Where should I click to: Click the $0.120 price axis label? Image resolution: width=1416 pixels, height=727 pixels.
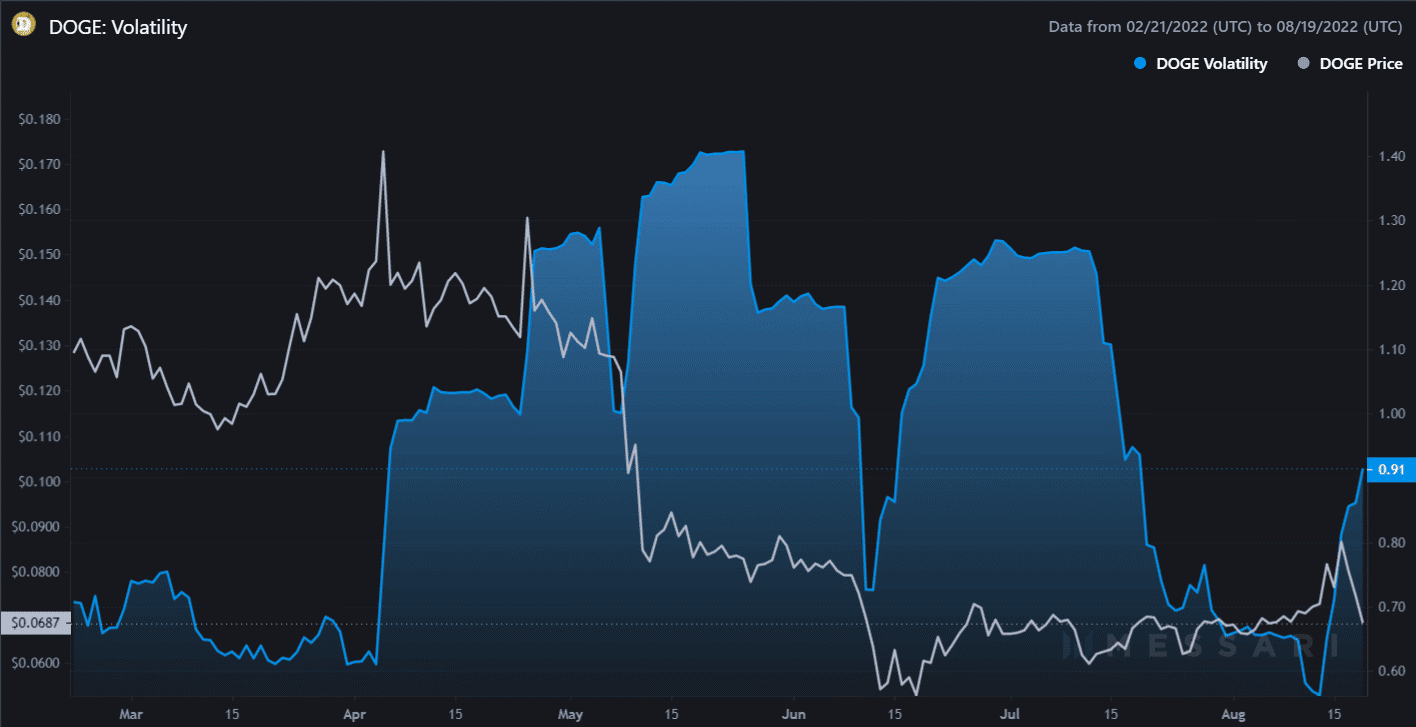tap(39, 391)
